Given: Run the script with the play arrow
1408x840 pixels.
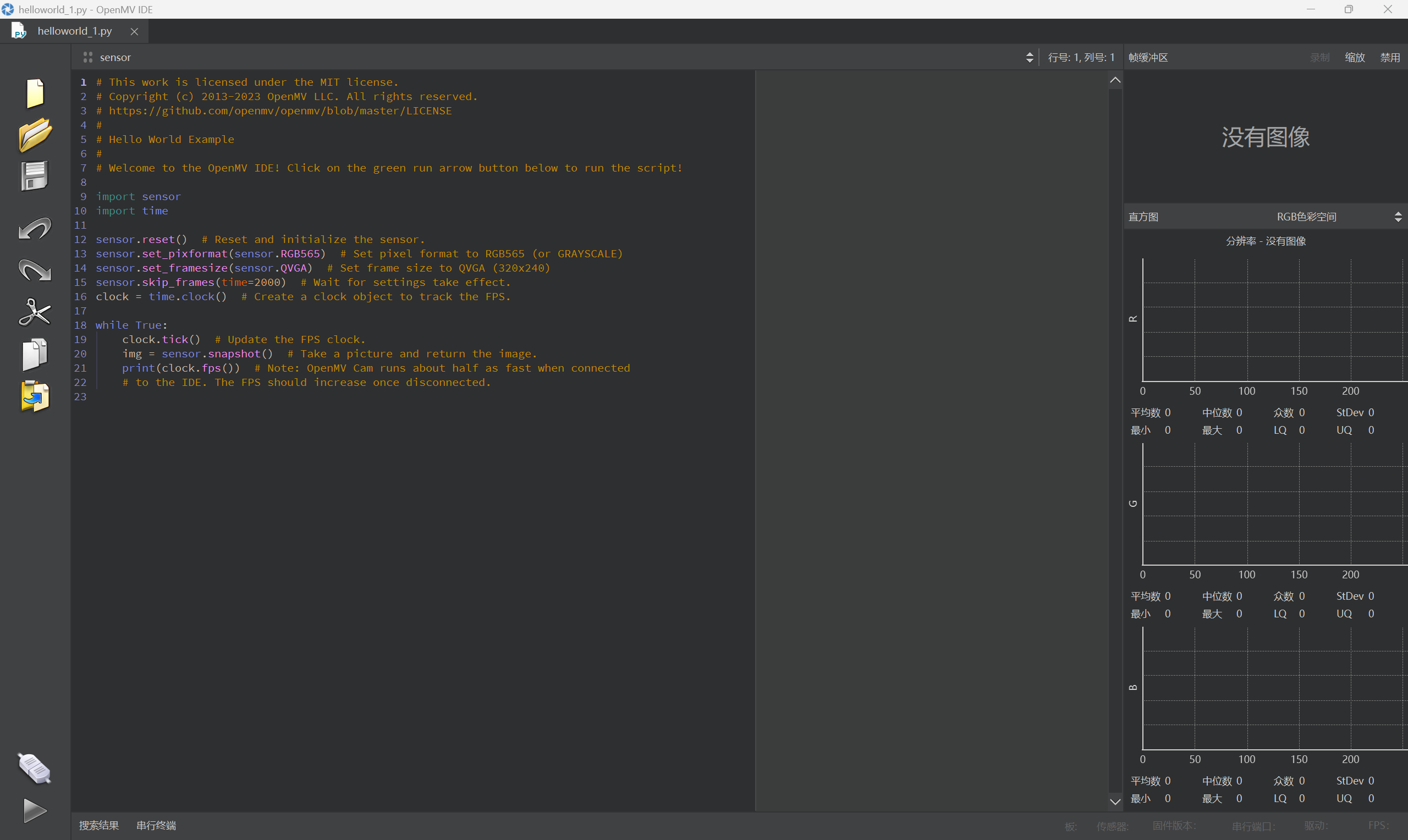Looking at the screenshot, I should (x=35, y=810).
